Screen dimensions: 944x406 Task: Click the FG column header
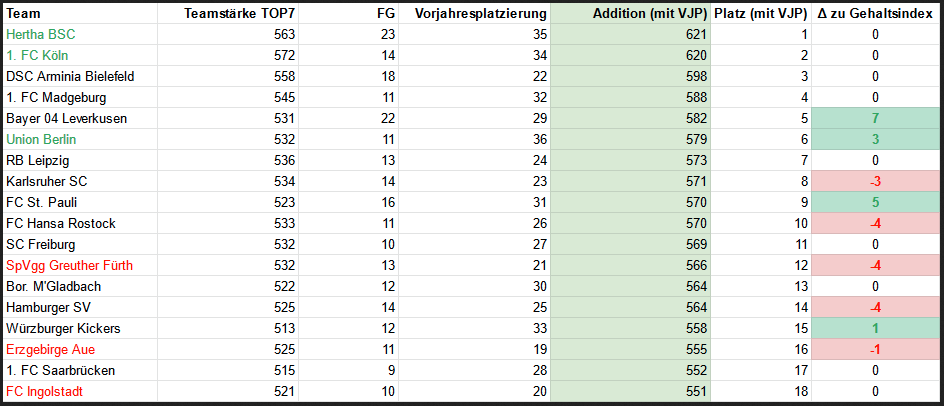click(x=387, y=13)
